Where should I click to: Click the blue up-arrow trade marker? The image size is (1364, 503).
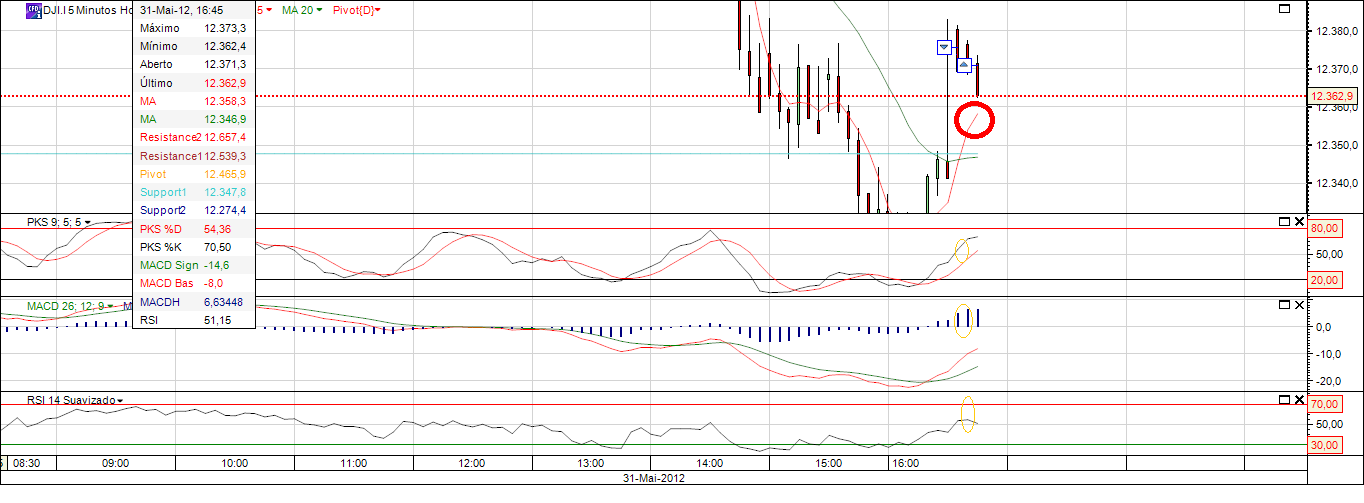964,65
